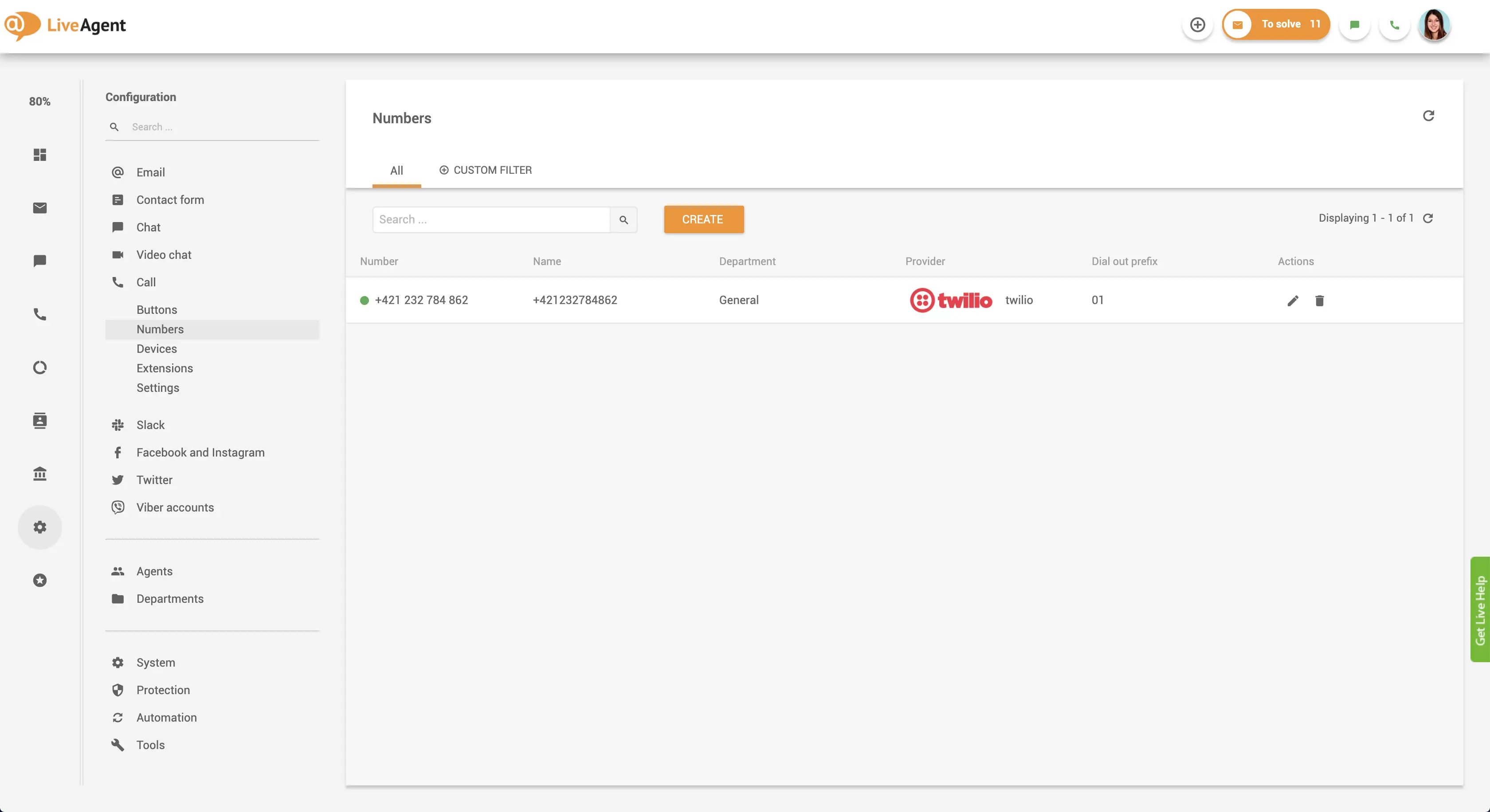The width and height of the screenshot is (1490, 812).
Task: Select Devices in the Call configuration menu
Action: coord(156,348)
